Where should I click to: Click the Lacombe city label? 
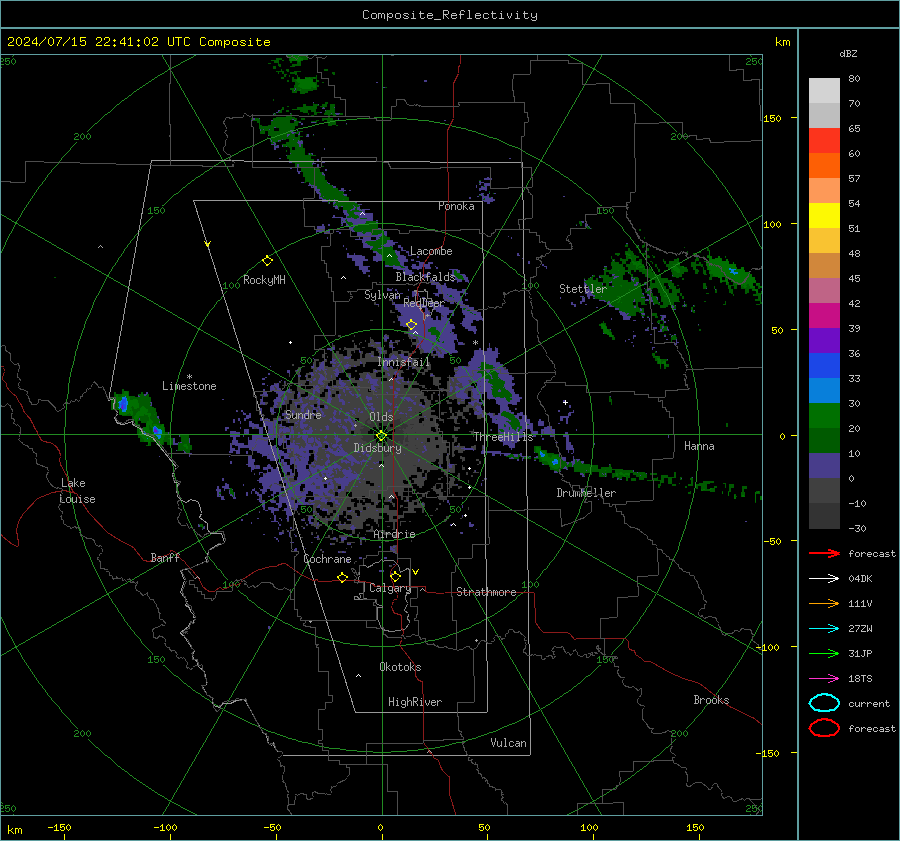tap(431, 251)
